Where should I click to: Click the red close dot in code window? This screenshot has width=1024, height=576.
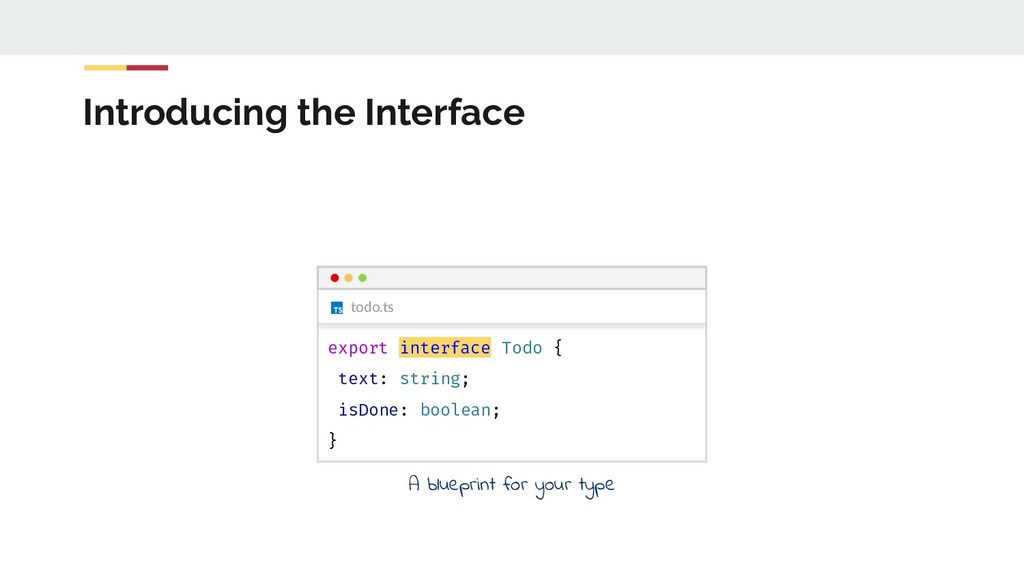coord(335,278)
